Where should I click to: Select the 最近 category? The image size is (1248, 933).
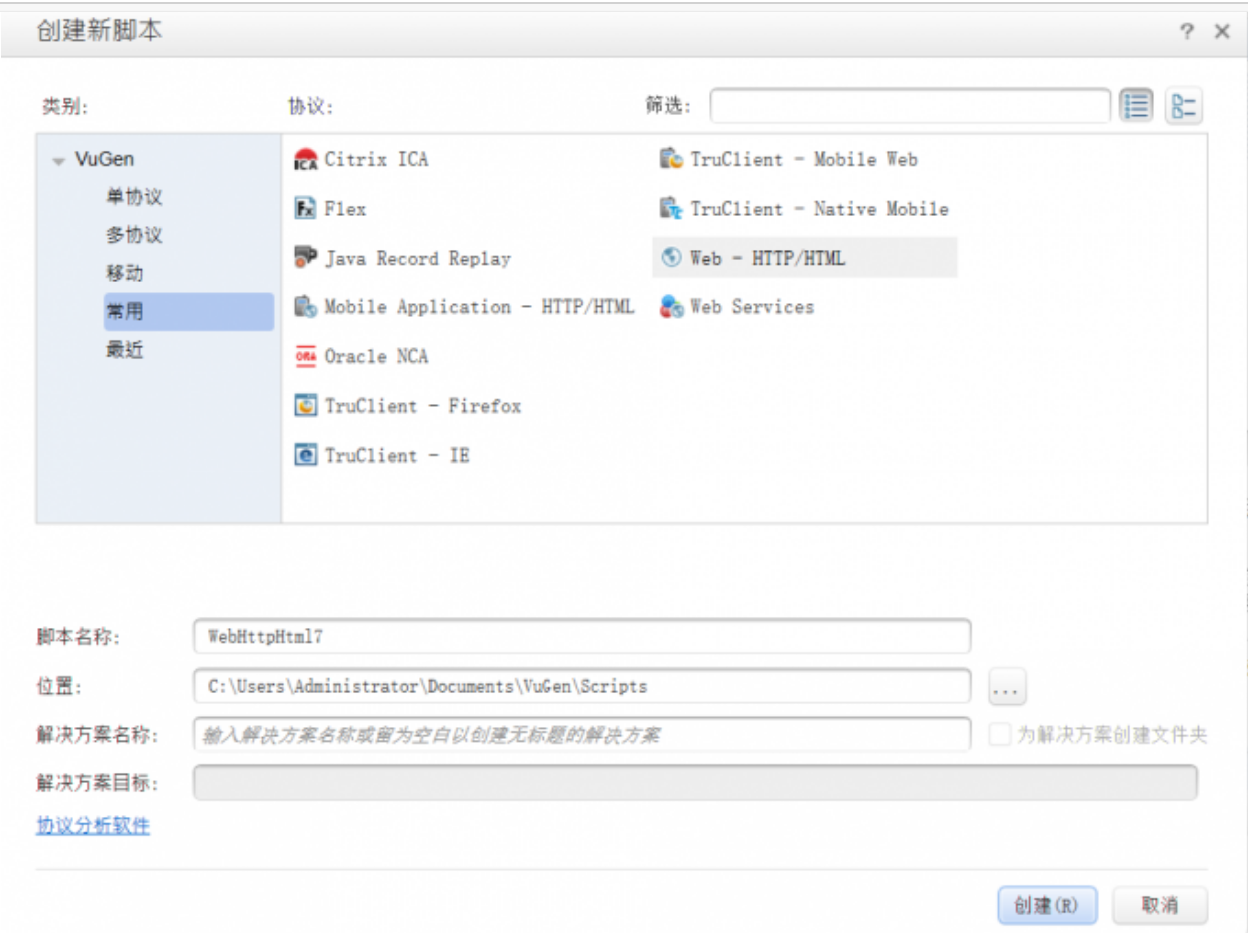click(125, 350)
